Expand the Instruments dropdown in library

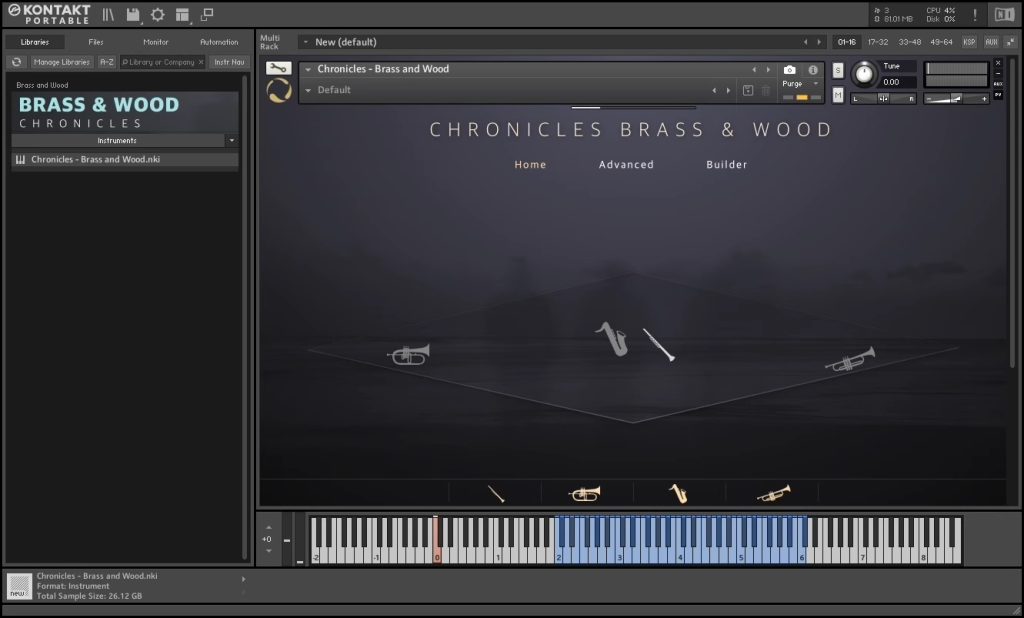tap(231, 141)
